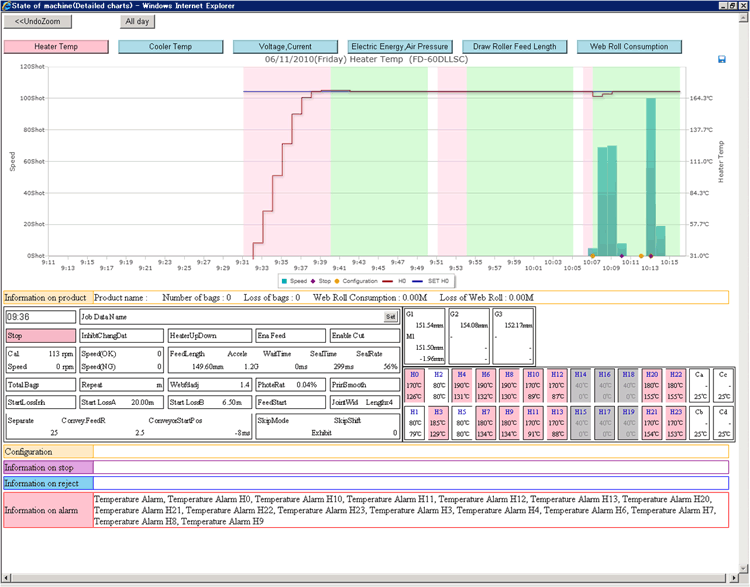The image size is (750, 587).
Task: Click the Speed legend marker
Action: pyautogui.click(x=286, y=281)
